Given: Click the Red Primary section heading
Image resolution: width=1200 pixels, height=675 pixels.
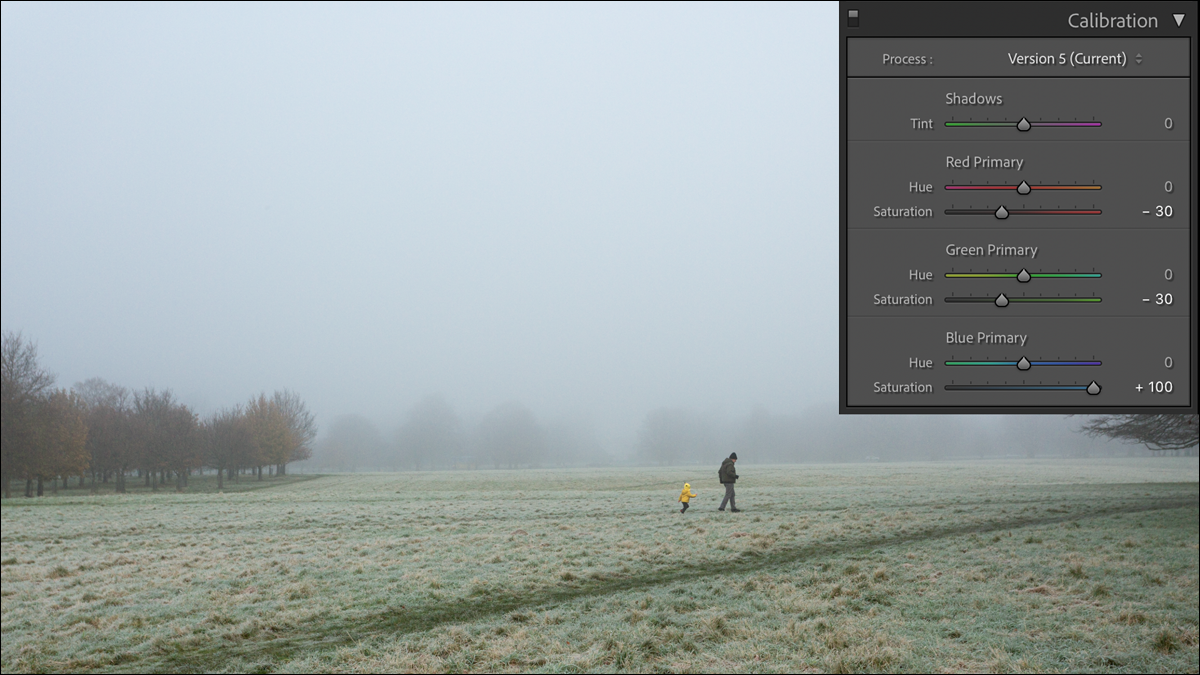Looking at the screenshot, I should [x=984, y=162].
